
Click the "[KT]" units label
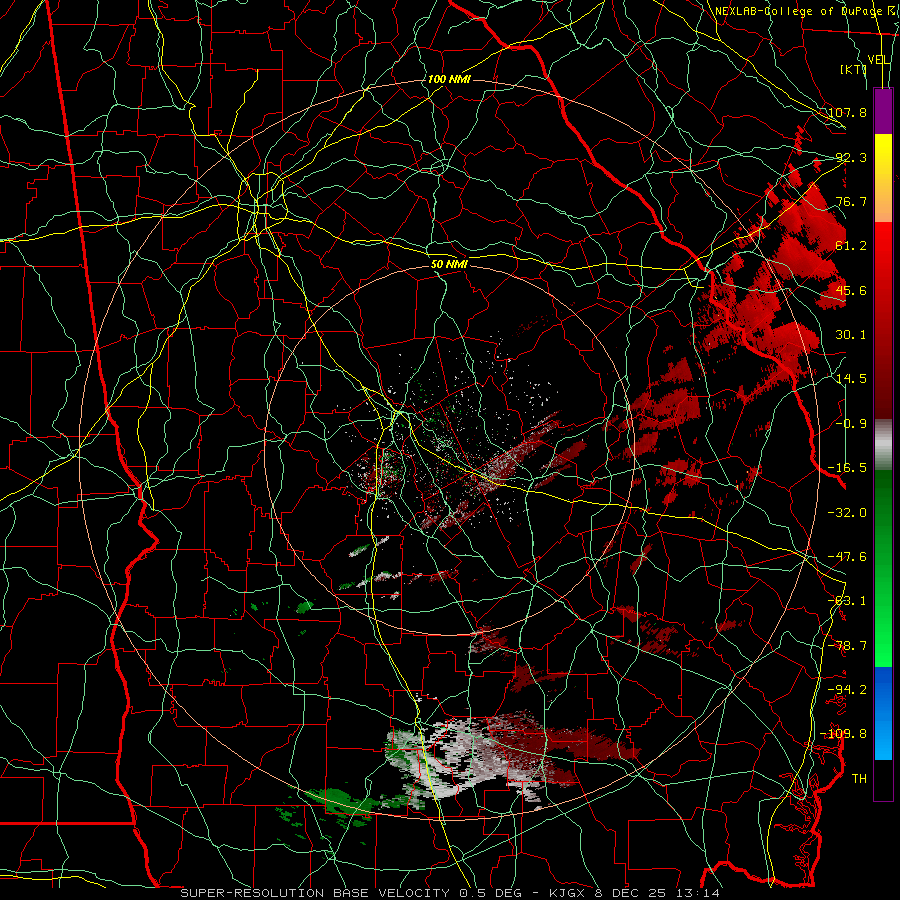(x=853, y=69)
